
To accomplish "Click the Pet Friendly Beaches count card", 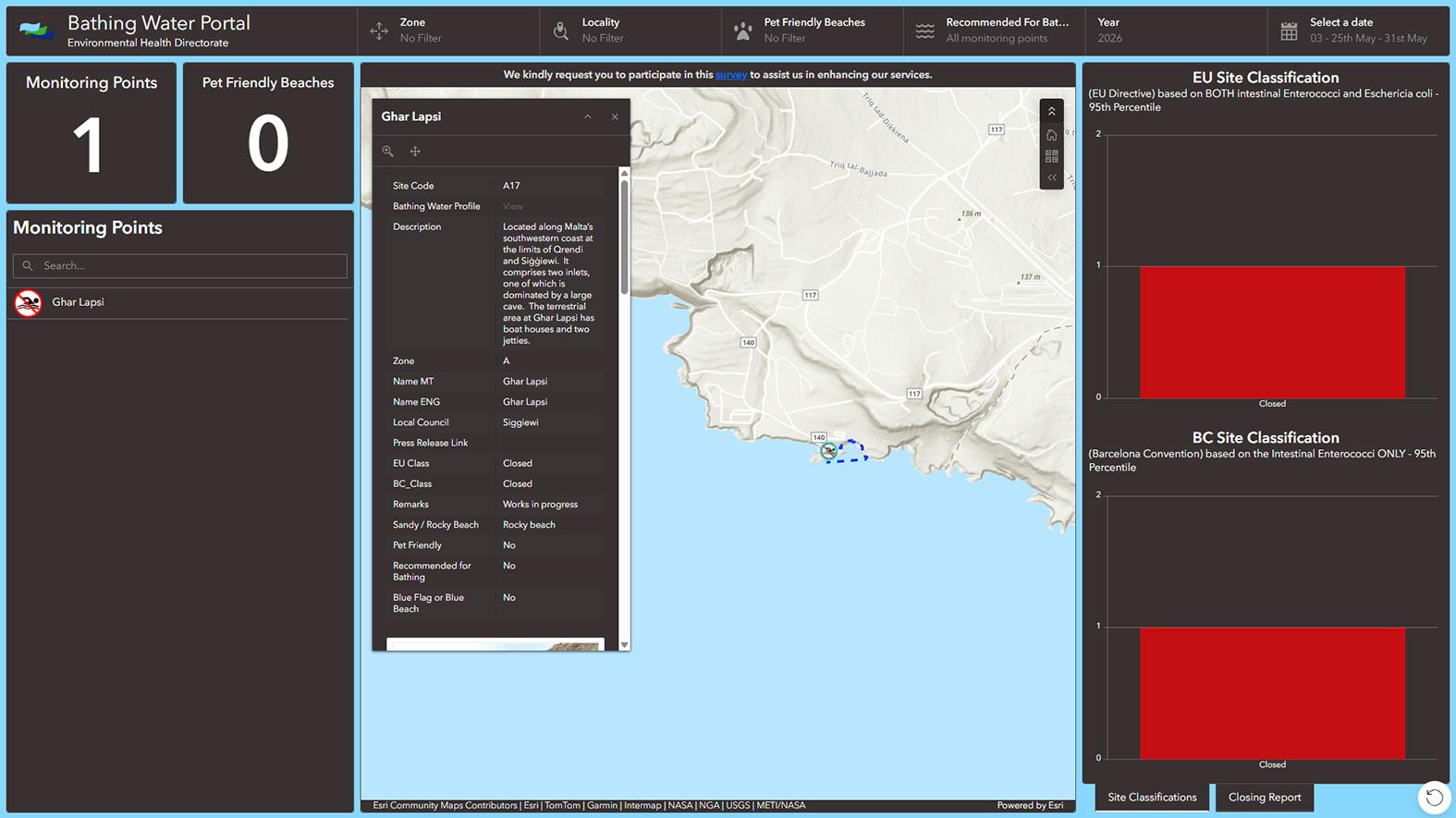I will (x=268, y=133).
